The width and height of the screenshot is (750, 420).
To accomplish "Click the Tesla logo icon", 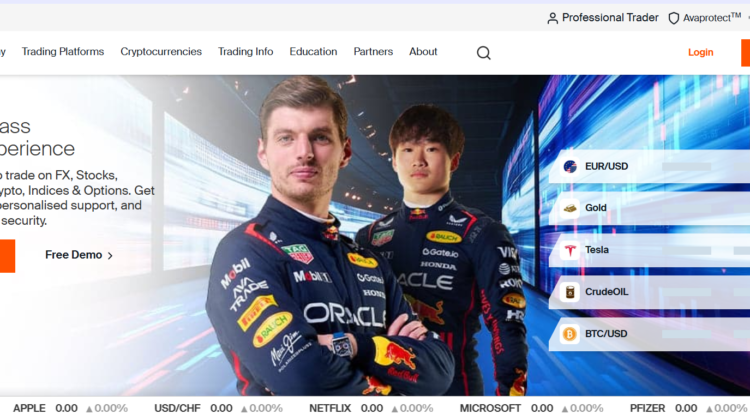I will tap(570, 250).
